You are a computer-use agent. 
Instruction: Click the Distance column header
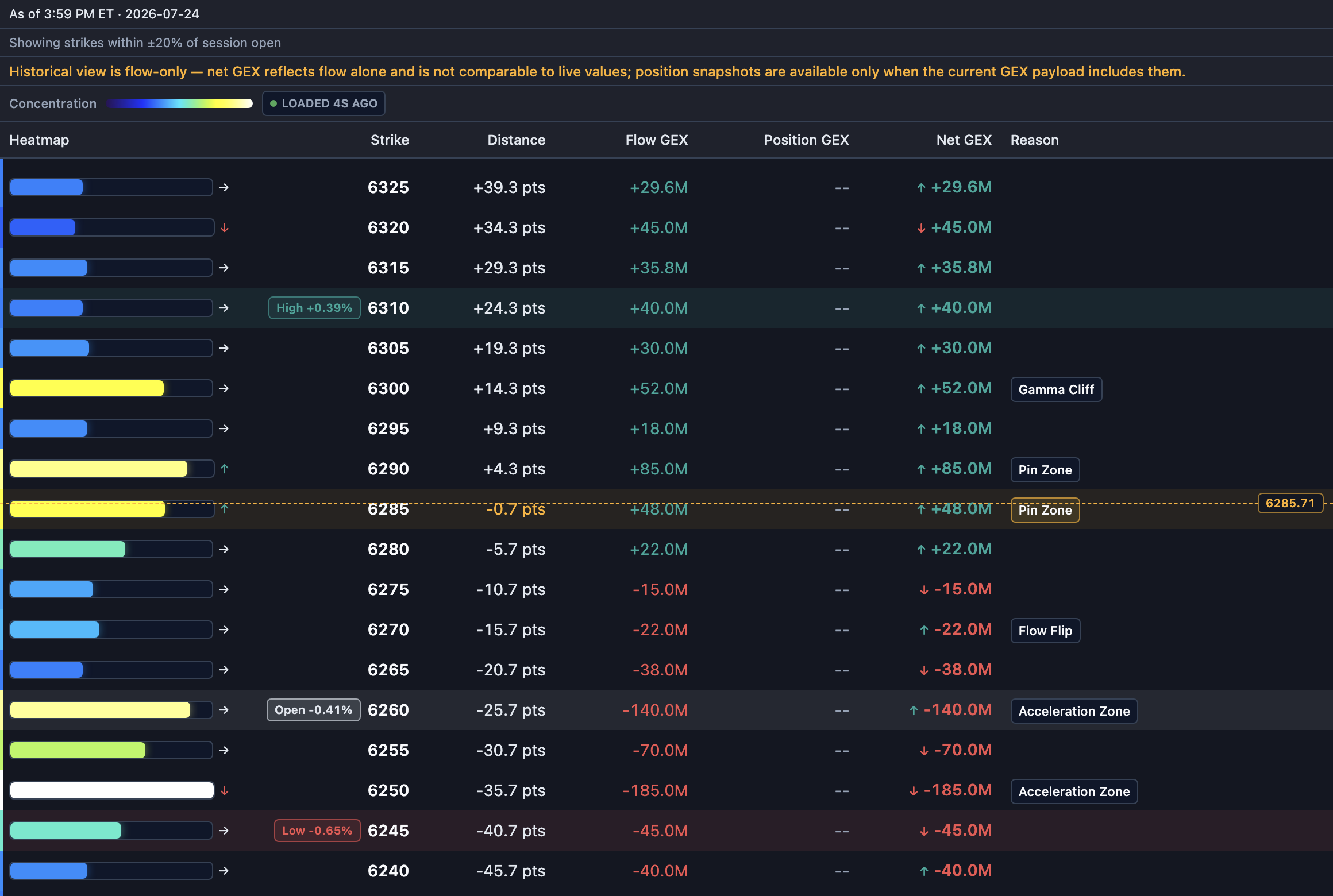click(x=516, y=140)
